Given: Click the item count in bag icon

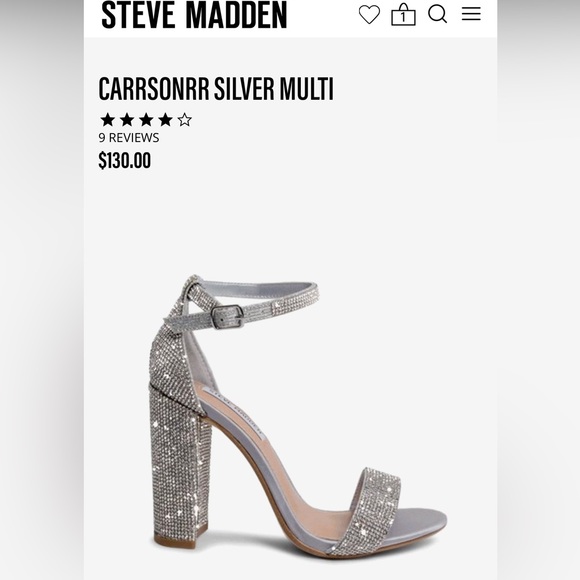Looking at the screenshot, I should (x=403, y=17).
